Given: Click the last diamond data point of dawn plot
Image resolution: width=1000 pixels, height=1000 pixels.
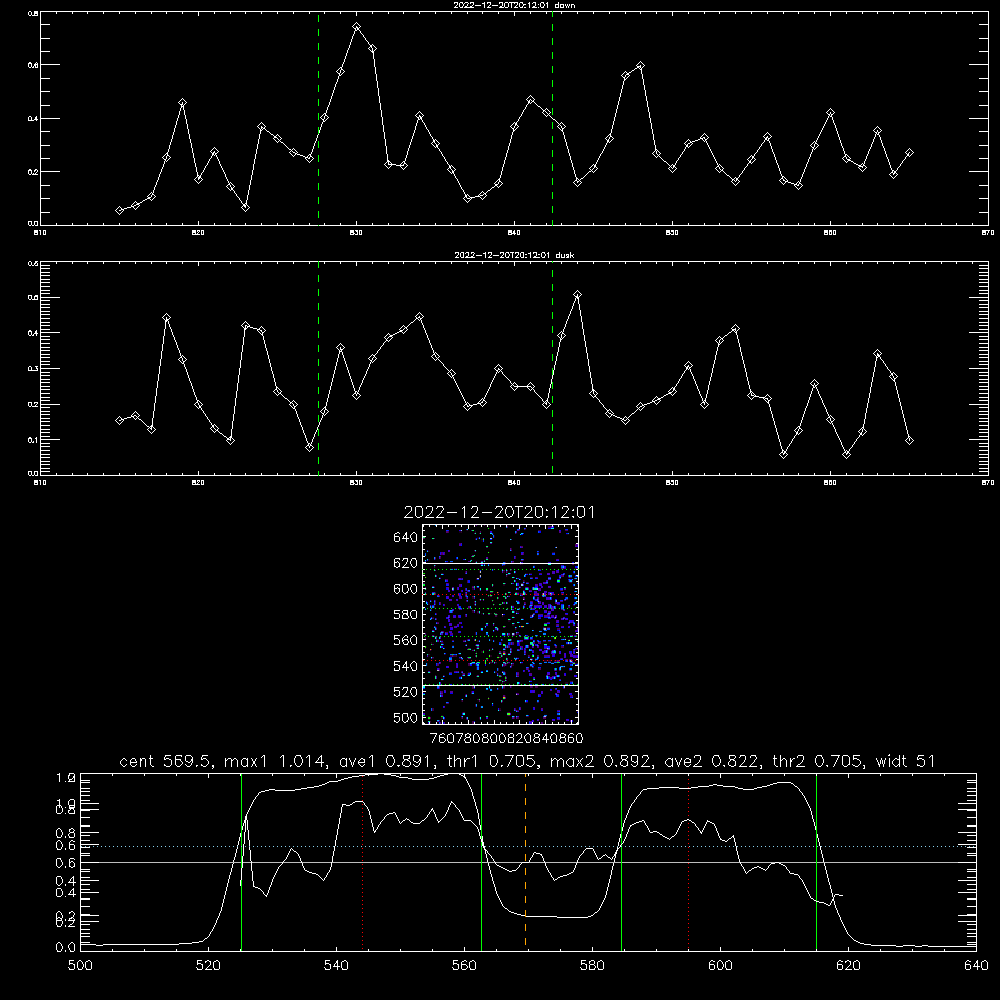Looking at the screenshot, I should click(x=909, y=152).
